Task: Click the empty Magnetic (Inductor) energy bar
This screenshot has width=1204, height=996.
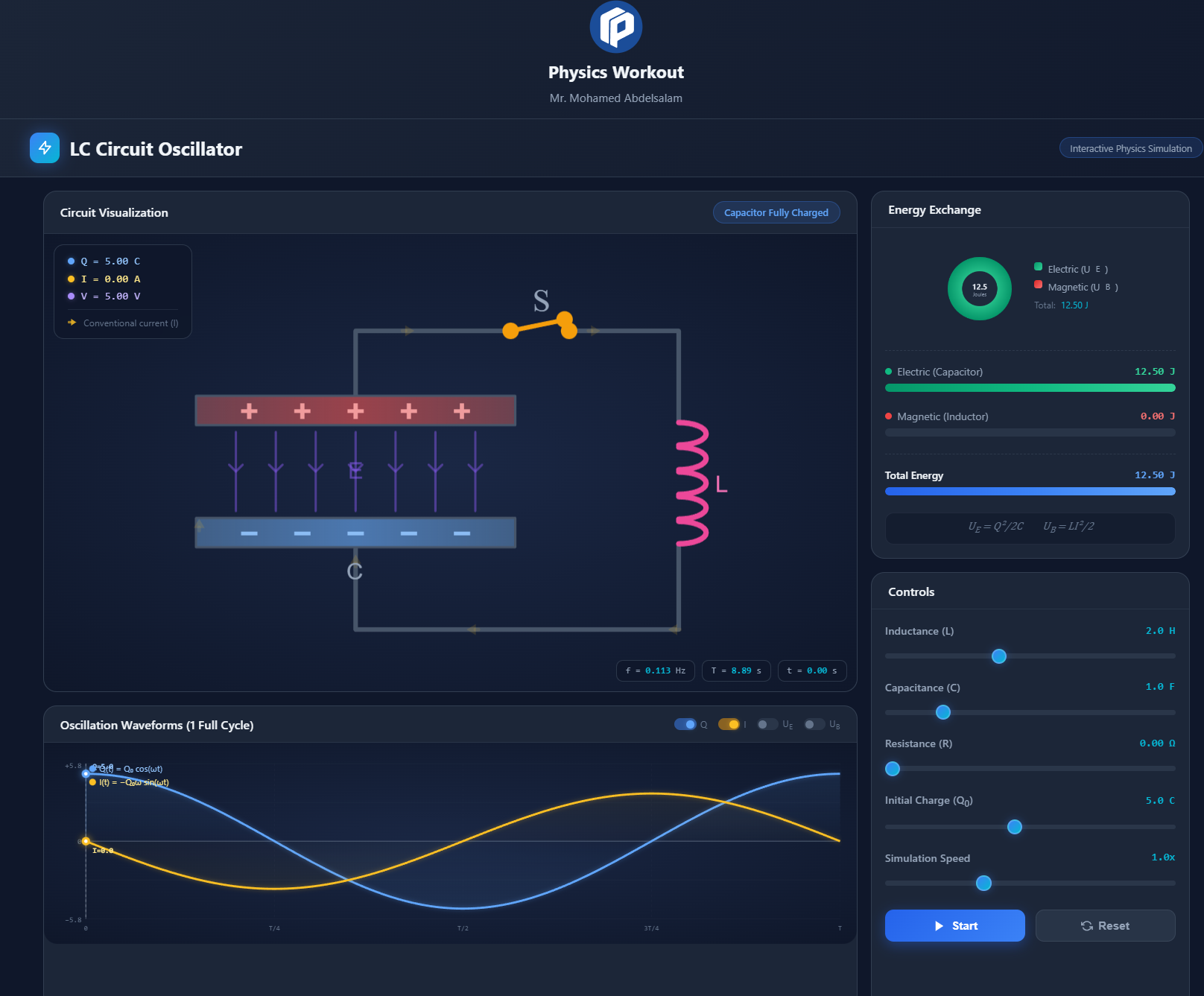Action: pyautogui.click(x=1030, y=433)
